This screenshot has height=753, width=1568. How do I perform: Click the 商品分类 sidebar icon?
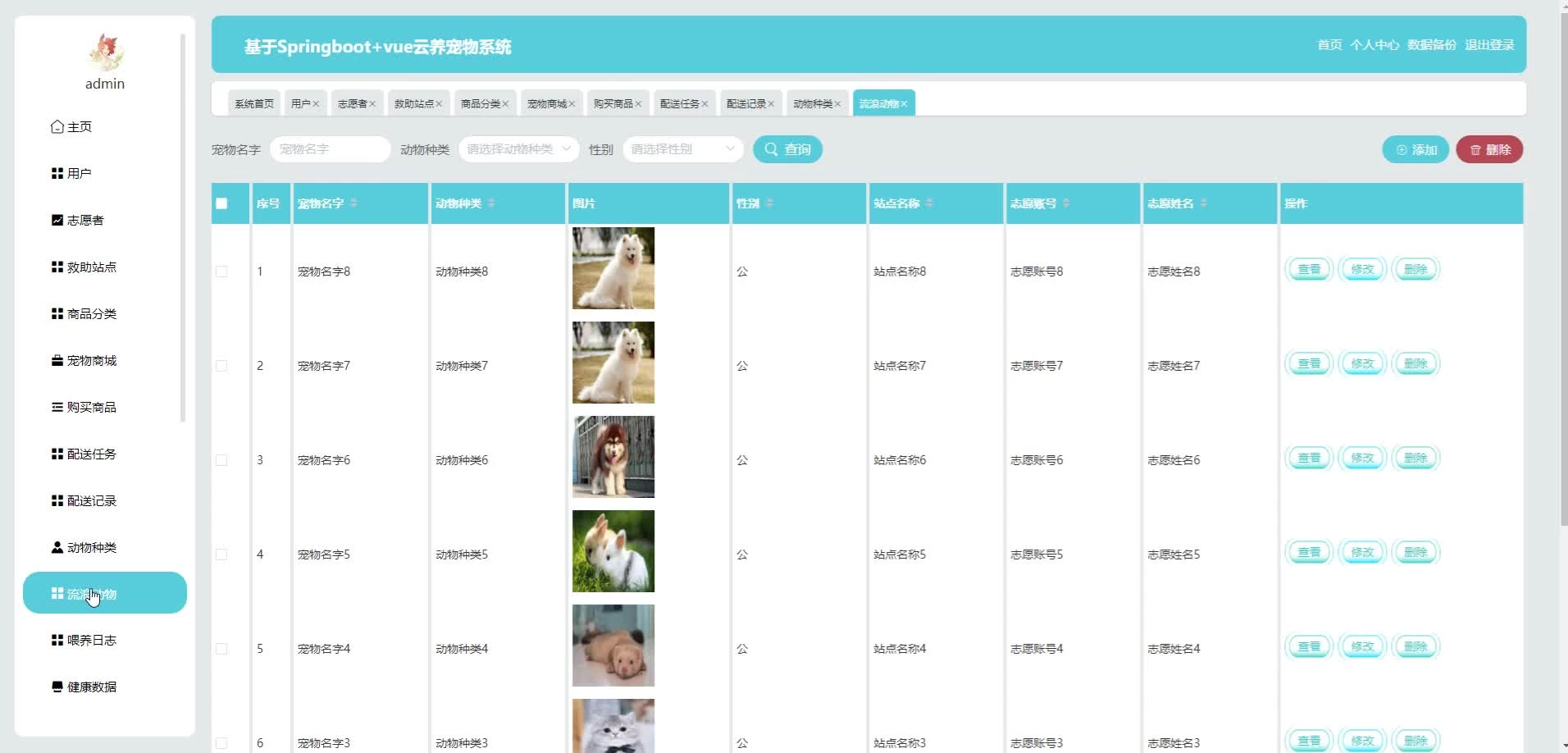click(x=57, y=314)
